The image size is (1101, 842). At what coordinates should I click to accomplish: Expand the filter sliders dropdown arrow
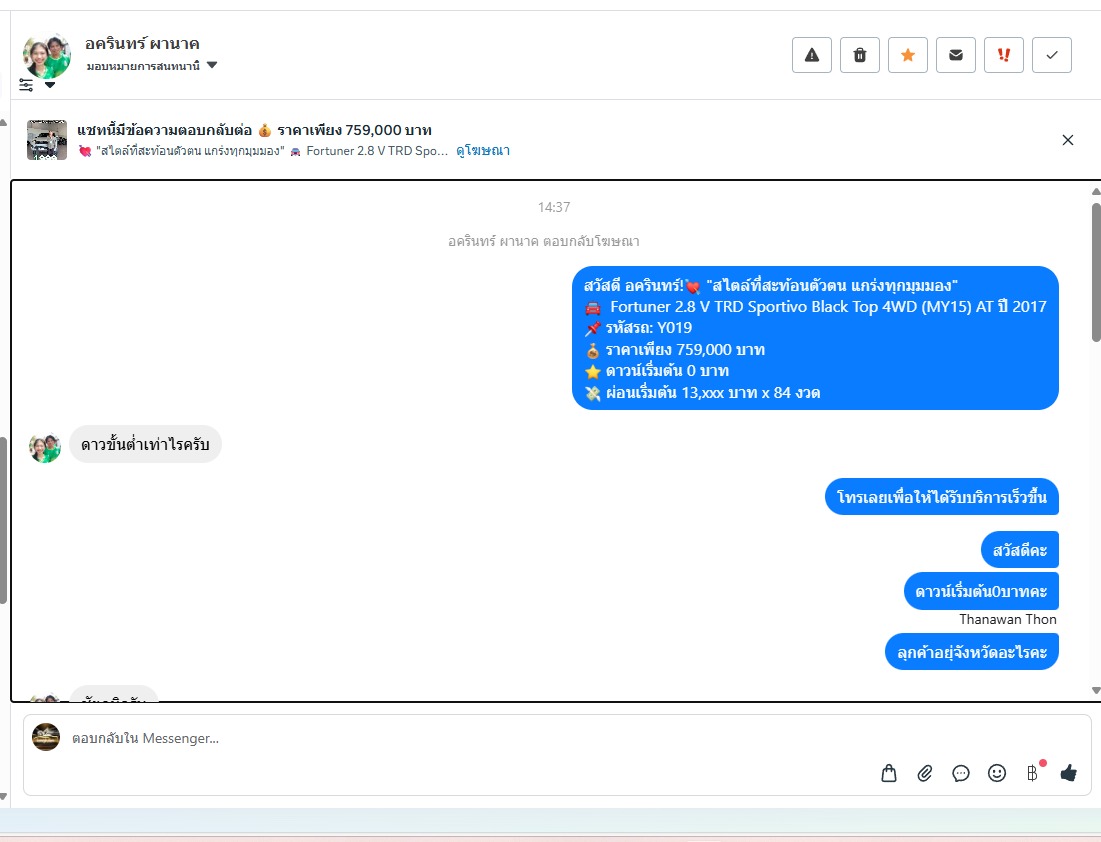click(50, 85)
